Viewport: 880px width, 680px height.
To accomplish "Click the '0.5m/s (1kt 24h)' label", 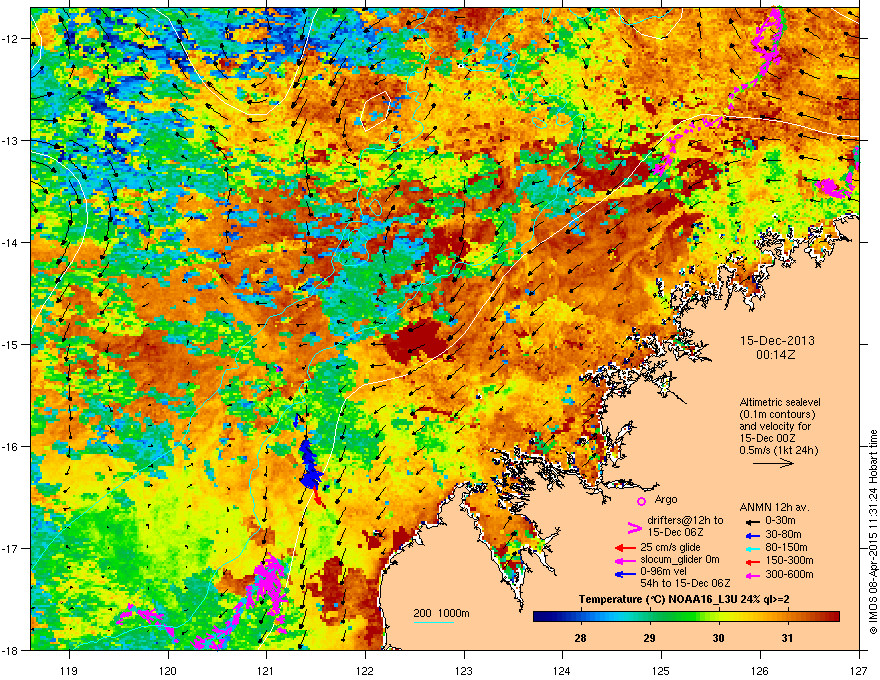I will 778,450.
